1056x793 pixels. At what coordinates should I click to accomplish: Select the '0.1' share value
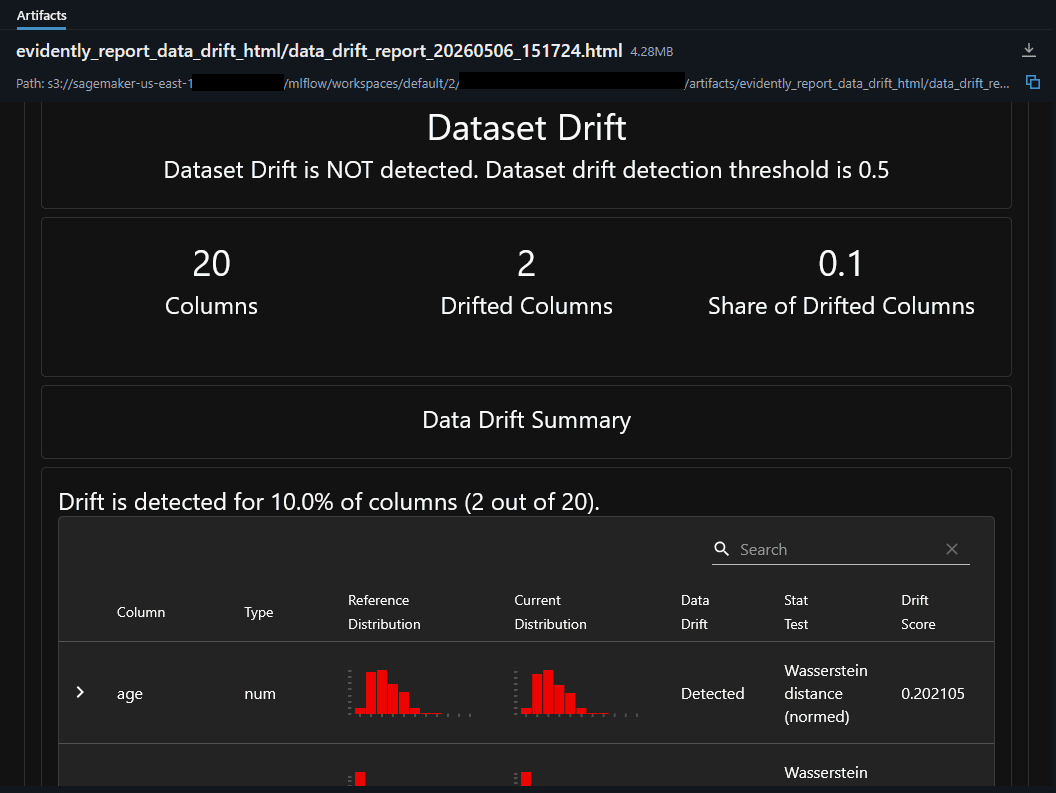tap(840, 263)
